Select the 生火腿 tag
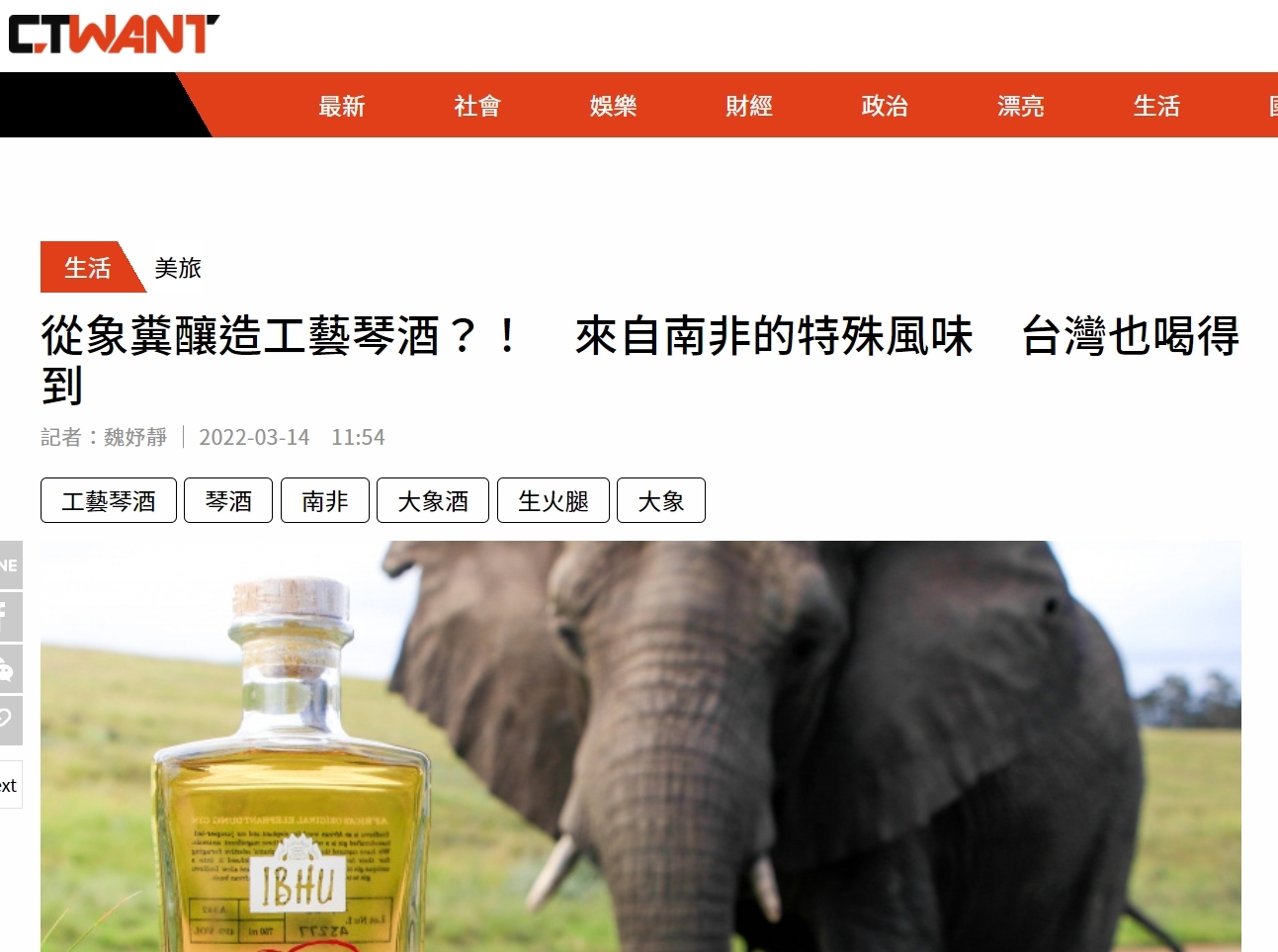The width and height of the screenshot is (1278, 952). click(554, 500)
